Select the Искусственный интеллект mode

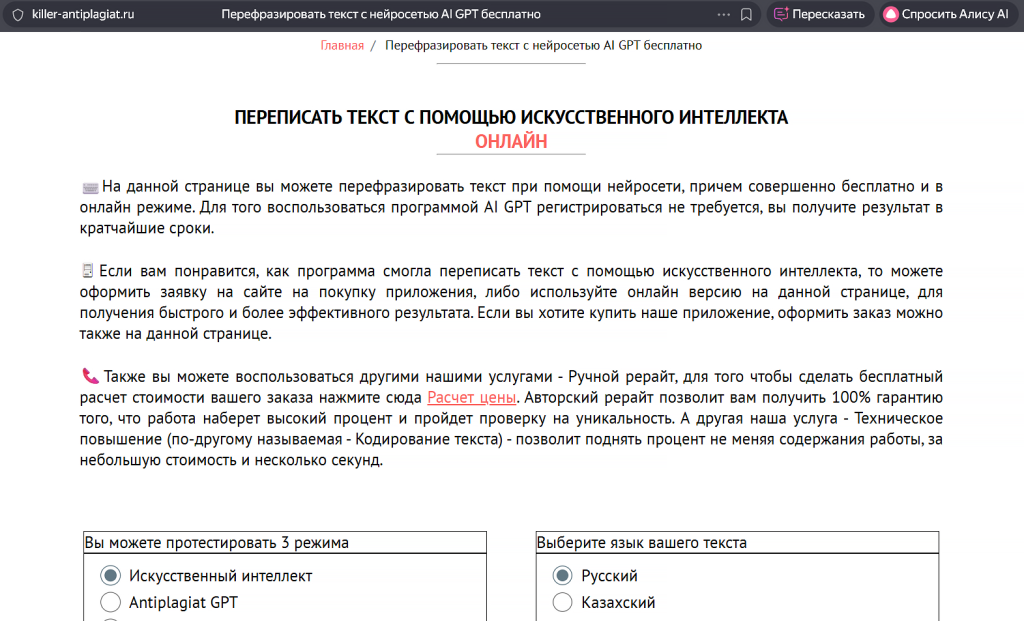(112, 575)
